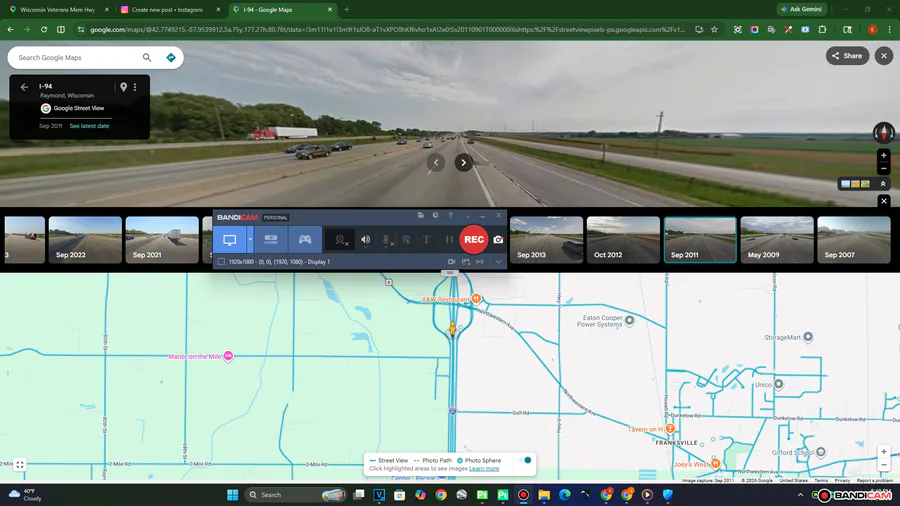Viewport: 900px width, 506px height.
Task: Toggle Bandicam webcam overlay
Action: tap(341, 240)
